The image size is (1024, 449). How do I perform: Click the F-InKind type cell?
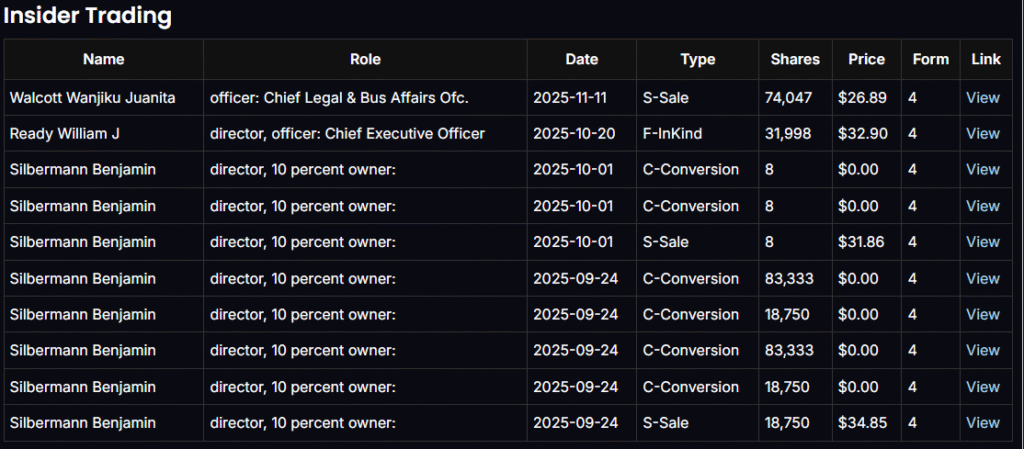point(676,134)
